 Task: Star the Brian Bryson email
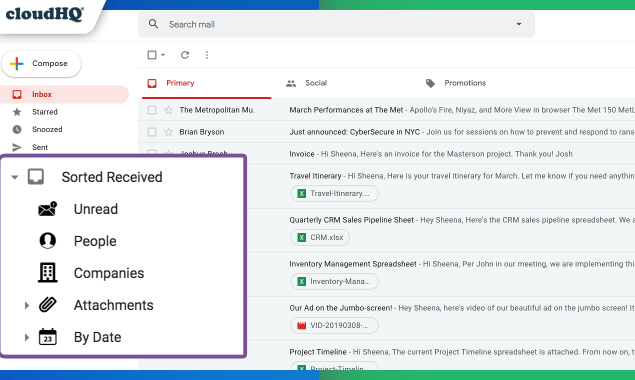click(x=168, y=132)
